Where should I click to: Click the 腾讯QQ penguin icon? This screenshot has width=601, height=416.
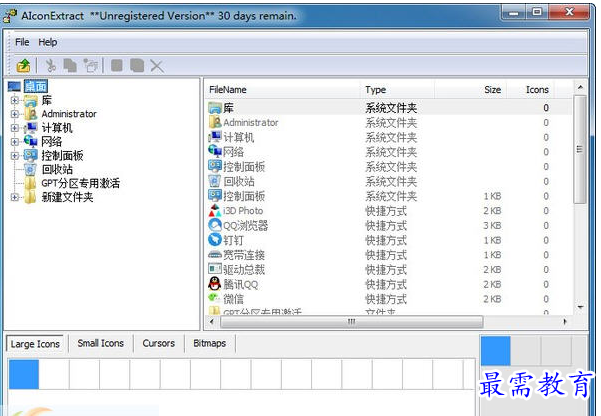[x=215, y=284]
